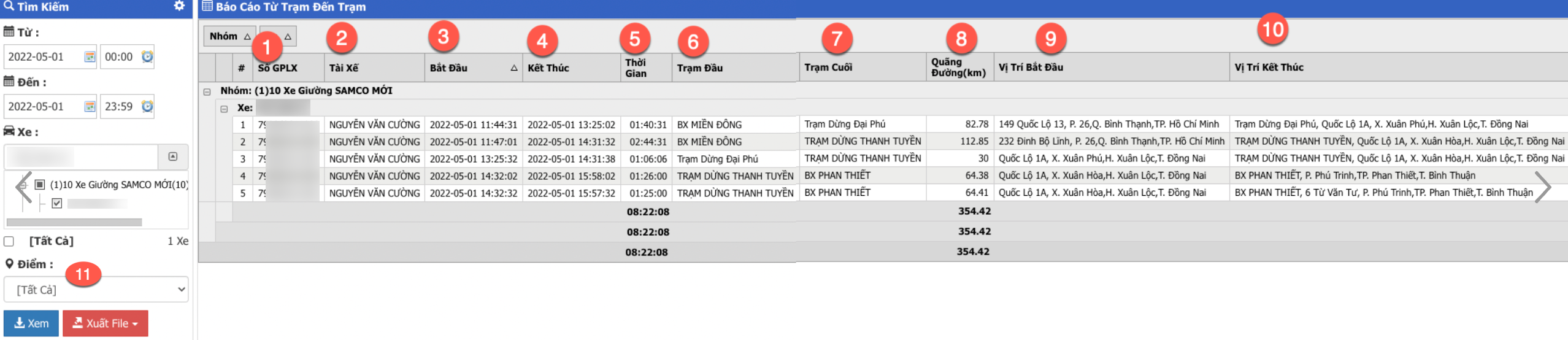Image resolution: width=1568 pixels, height=340 pixels.
Task: Go to previous image with left arrow
Action: pyautogui.click(x=23, y=187)
